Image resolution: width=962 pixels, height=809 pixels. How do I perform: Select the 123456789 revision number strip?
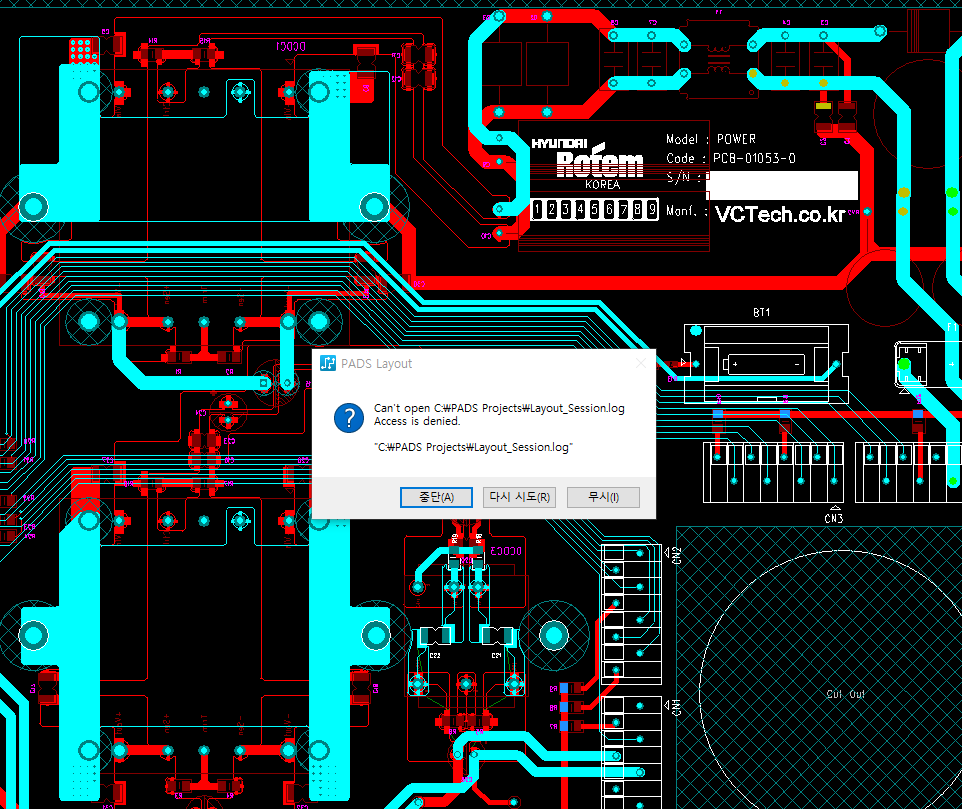pos(593,210)
